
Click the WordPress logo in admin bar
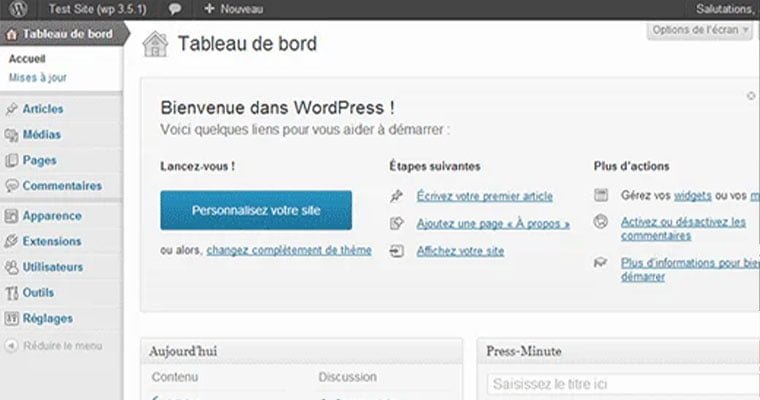(x=18, y=9)
